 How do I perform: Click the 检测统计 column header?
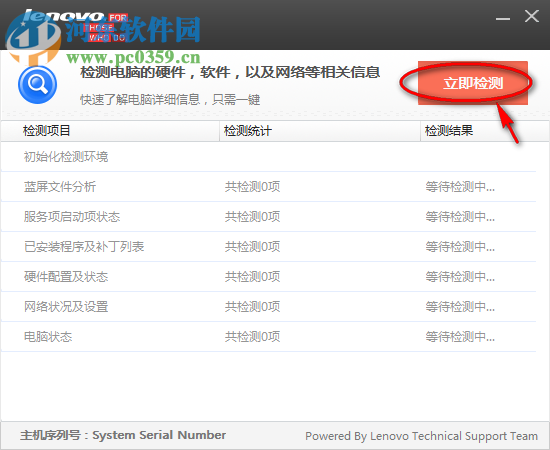pos(320,131)
